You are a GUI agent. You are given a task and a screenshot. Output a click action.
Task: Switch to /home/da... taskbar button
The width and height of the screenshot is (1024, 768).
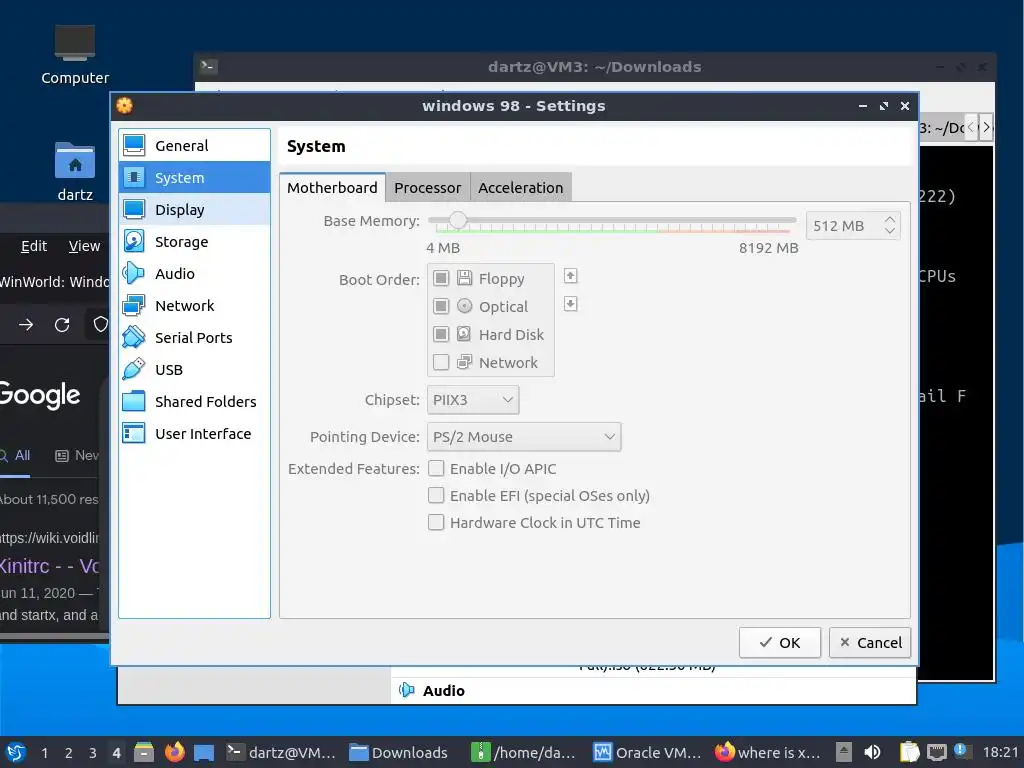(x=524, y=752)
